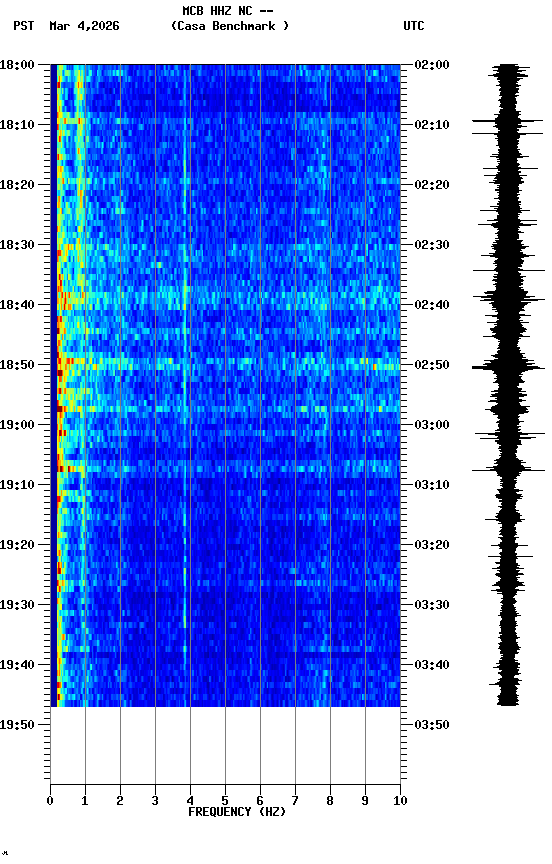
Task: Click the bright spectrogram band at 18:50 PST
Action: (x=228, y=364)
